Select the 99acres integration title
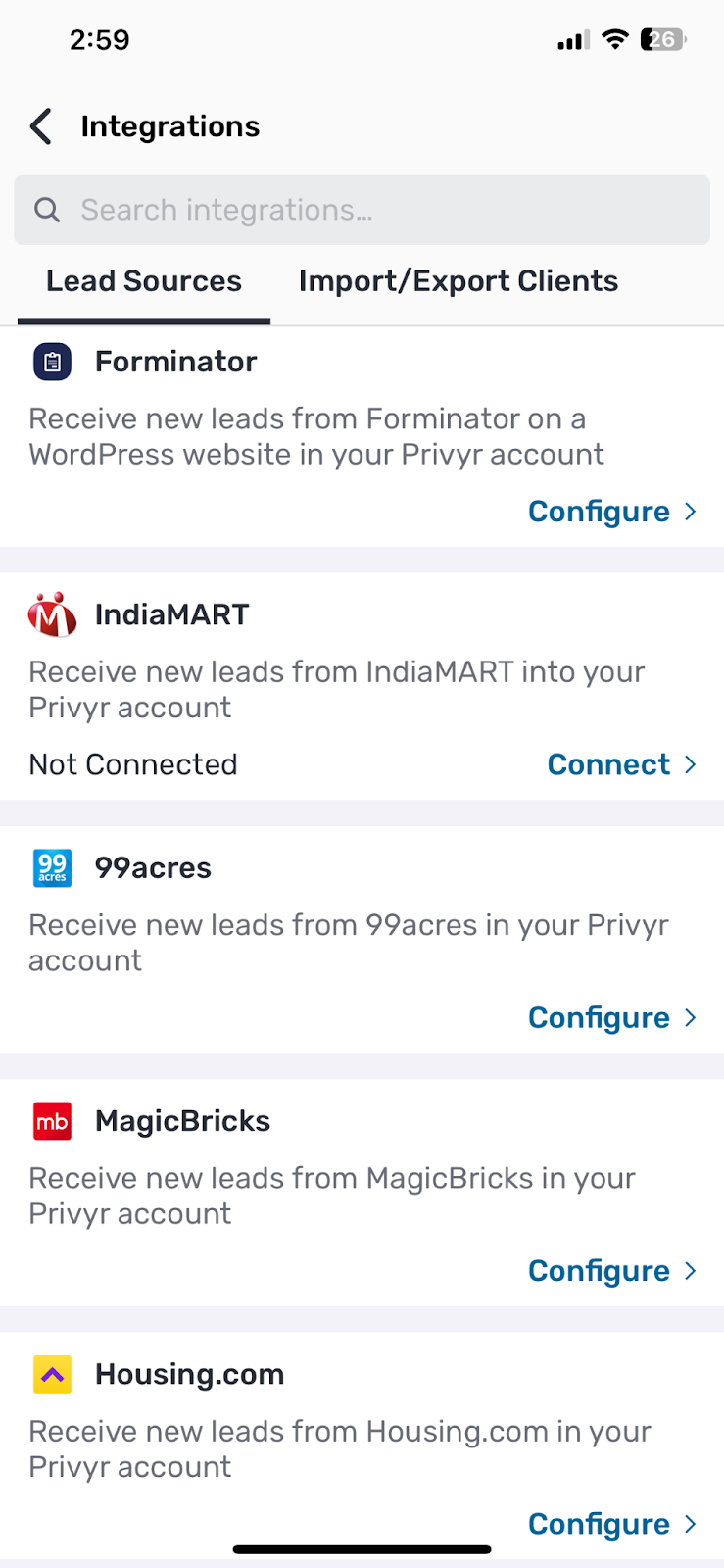The height and width of the screenshot is (1568, 724). (153, 868)
